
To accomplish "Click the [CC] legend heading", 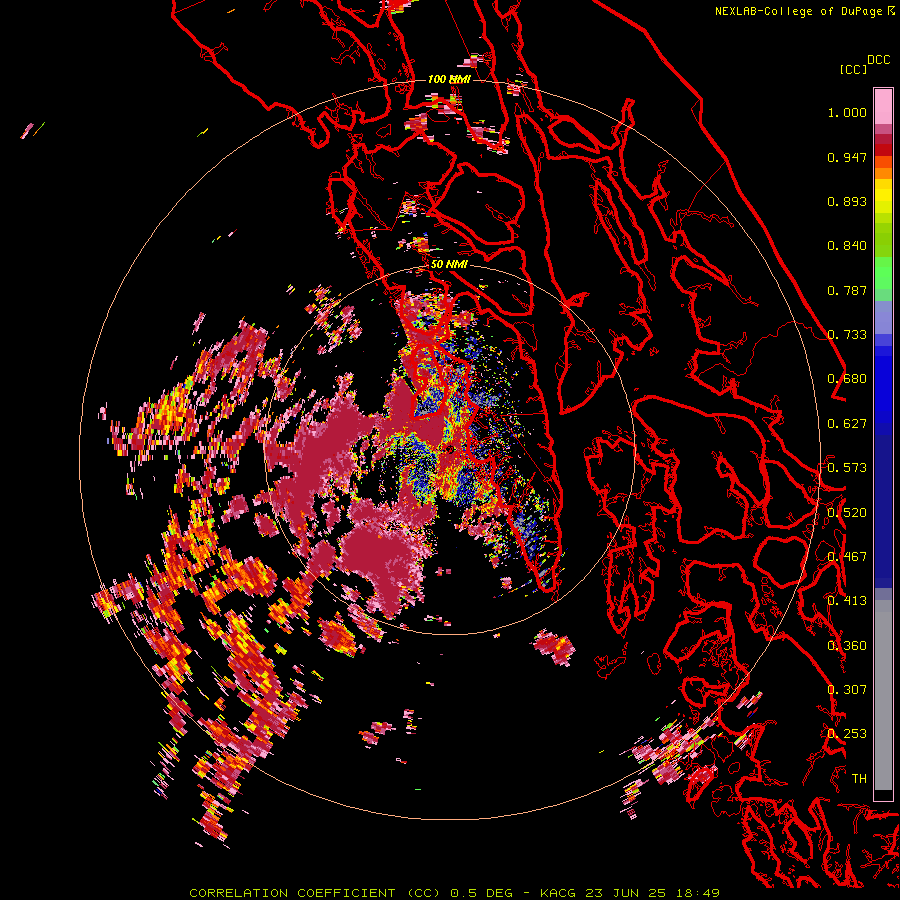I will [853, 69].
